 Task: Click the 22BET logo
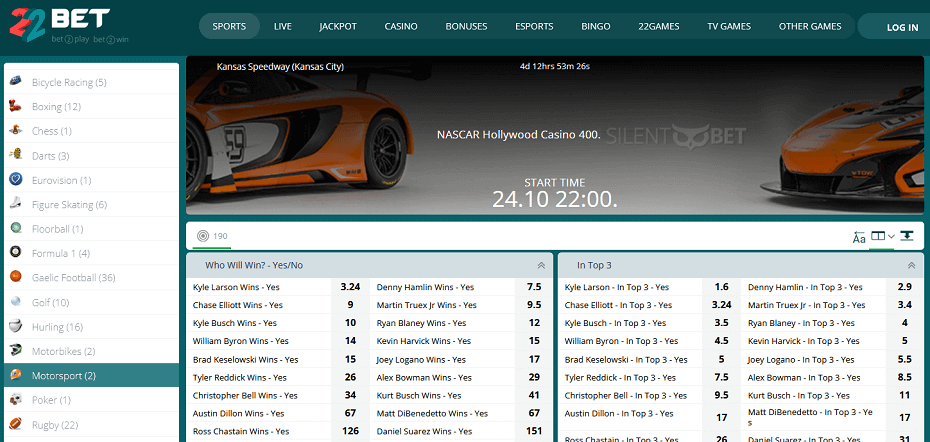click(x=70, y=26)
